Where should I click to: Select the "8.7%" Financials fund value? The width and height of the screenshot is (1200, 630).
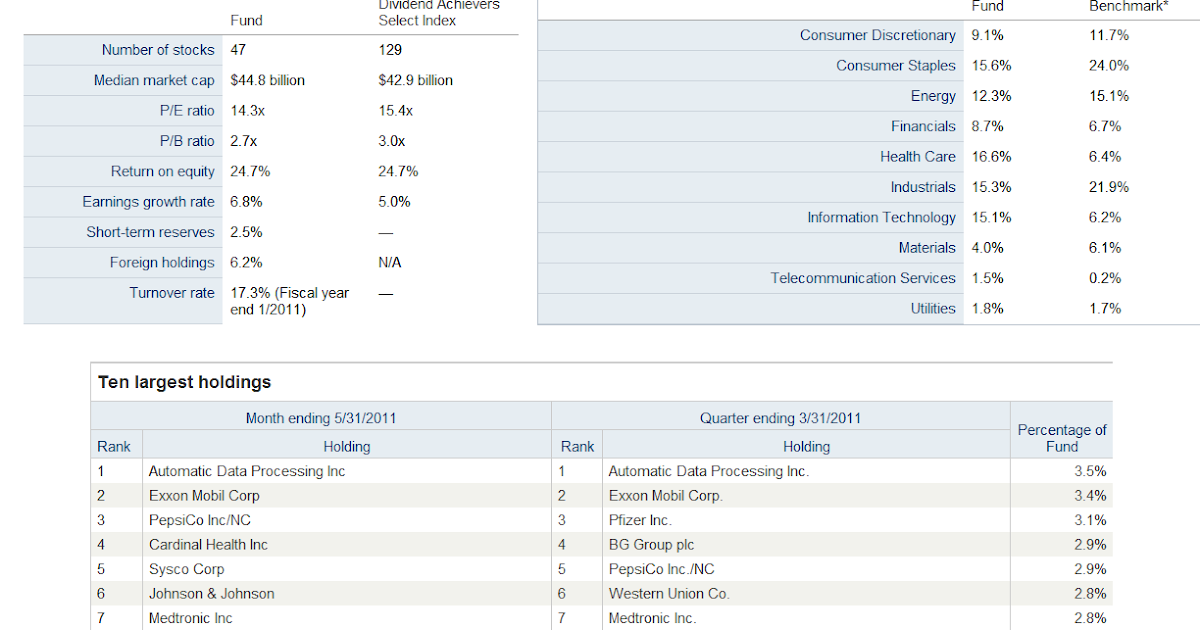(x=987, y=126)
